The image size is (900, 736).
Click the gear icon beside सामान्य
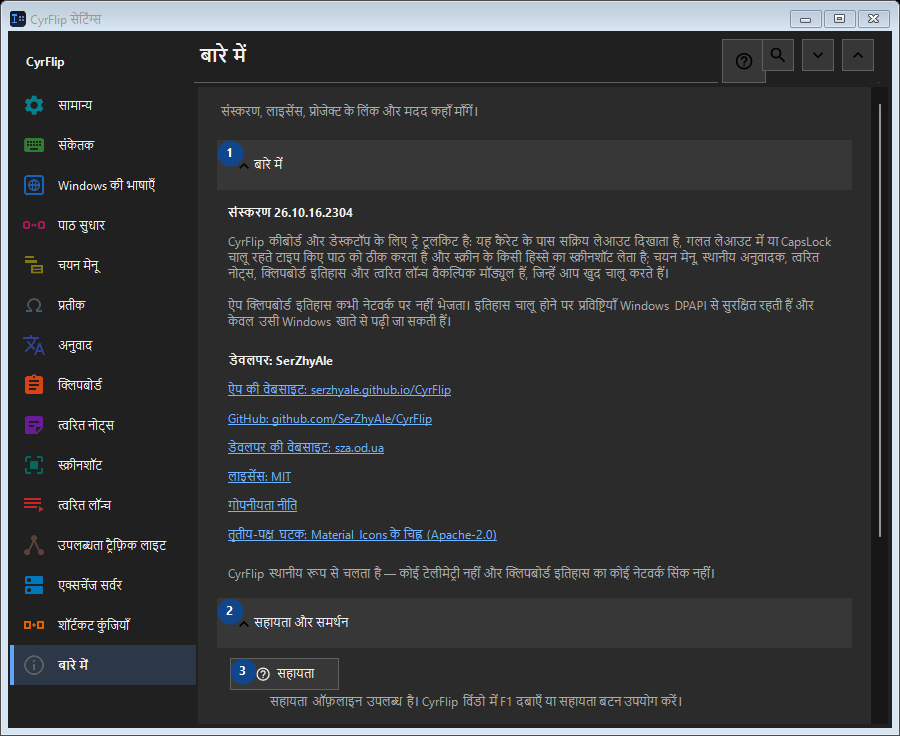click(x=34, y=105)
